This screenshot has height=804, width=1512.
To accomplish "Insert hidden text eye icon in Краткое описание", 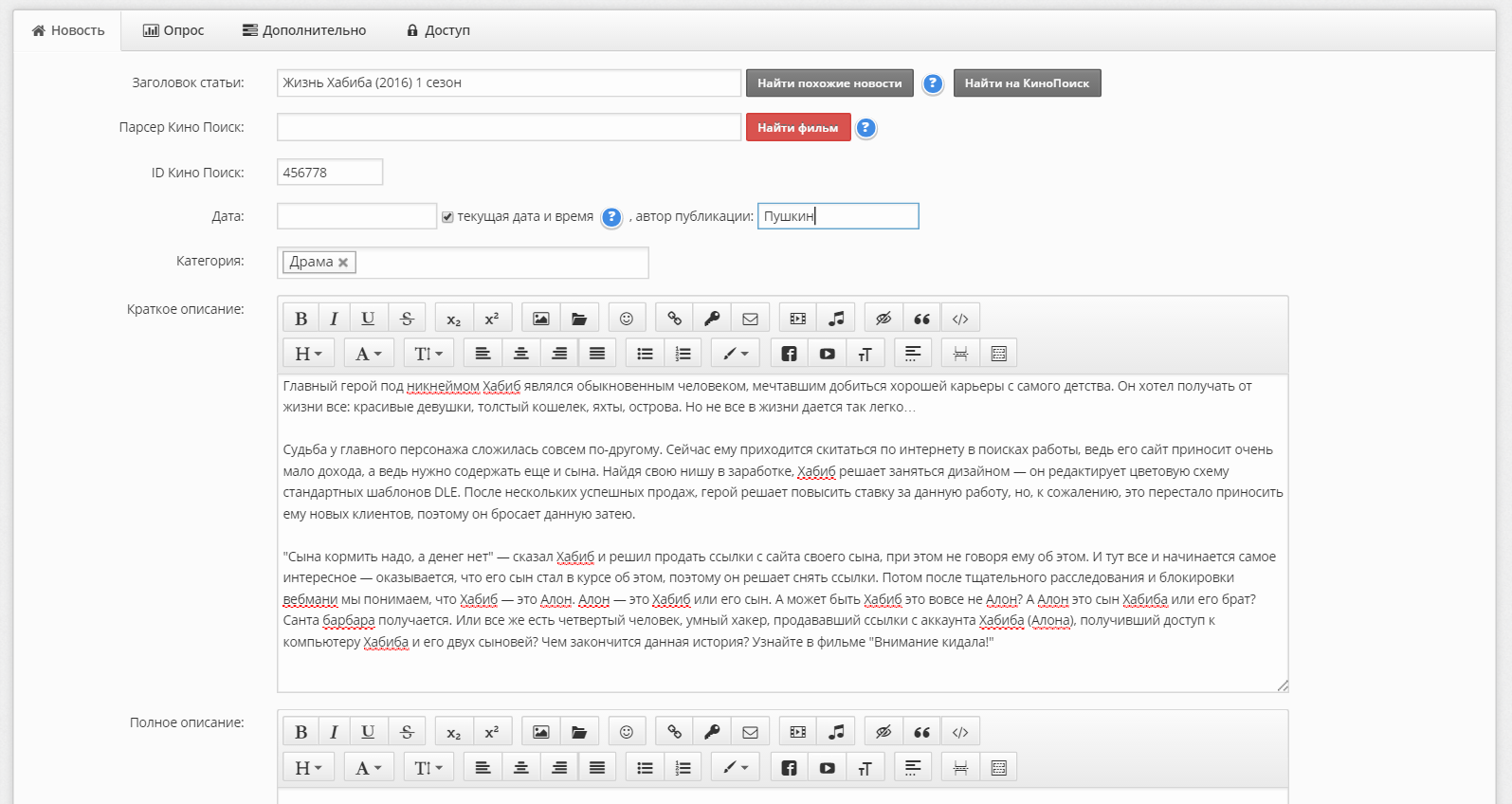I will [884, 319].
